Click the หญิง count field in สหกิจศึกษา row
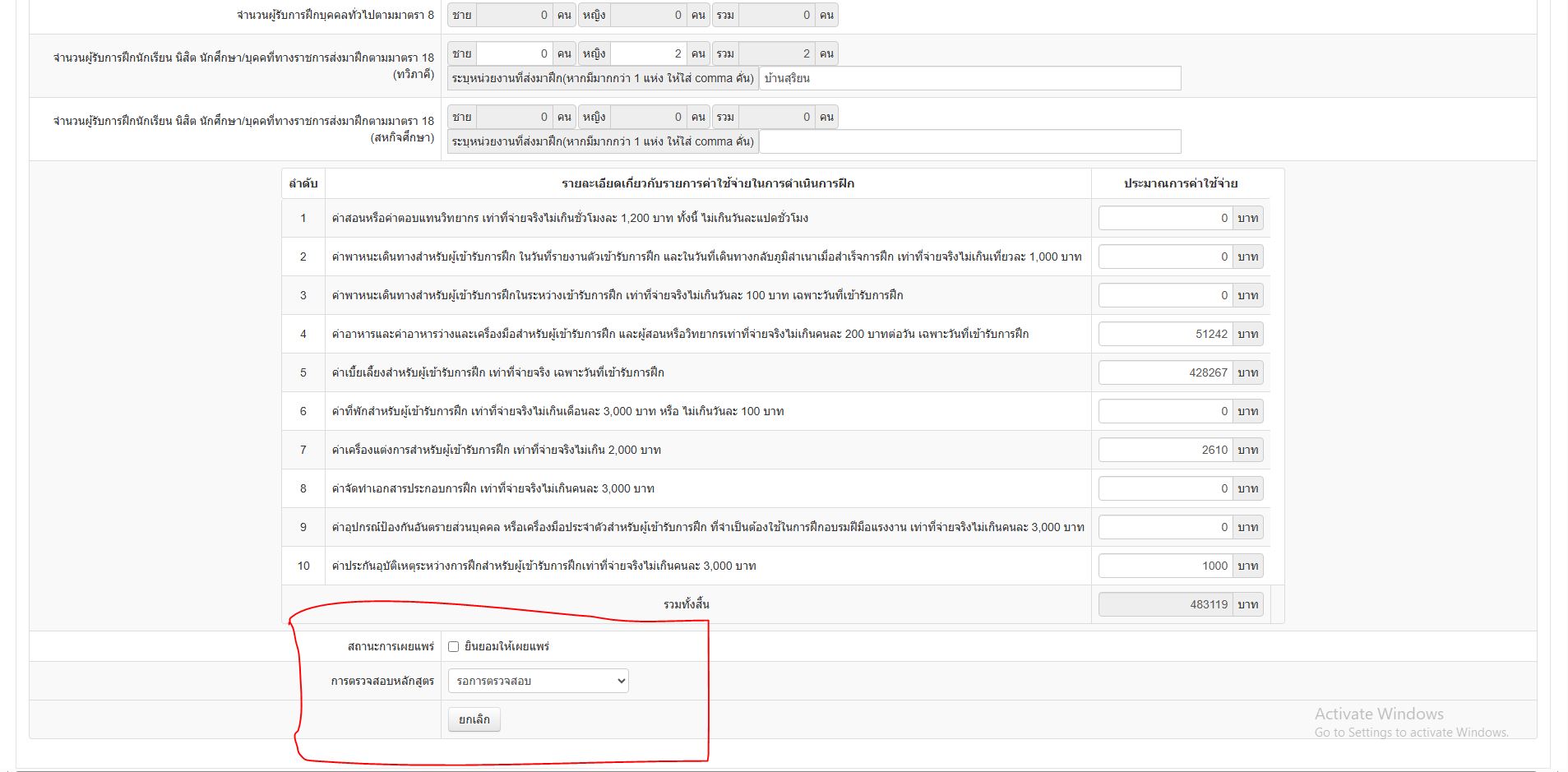Image resolution: width=1568 pixels, height=772 pixels. [x=648, y=118]
